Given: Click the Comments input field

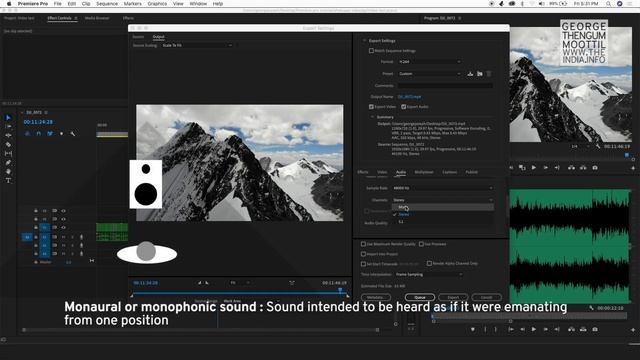Looking at the screenshot, I should [445, 86].
